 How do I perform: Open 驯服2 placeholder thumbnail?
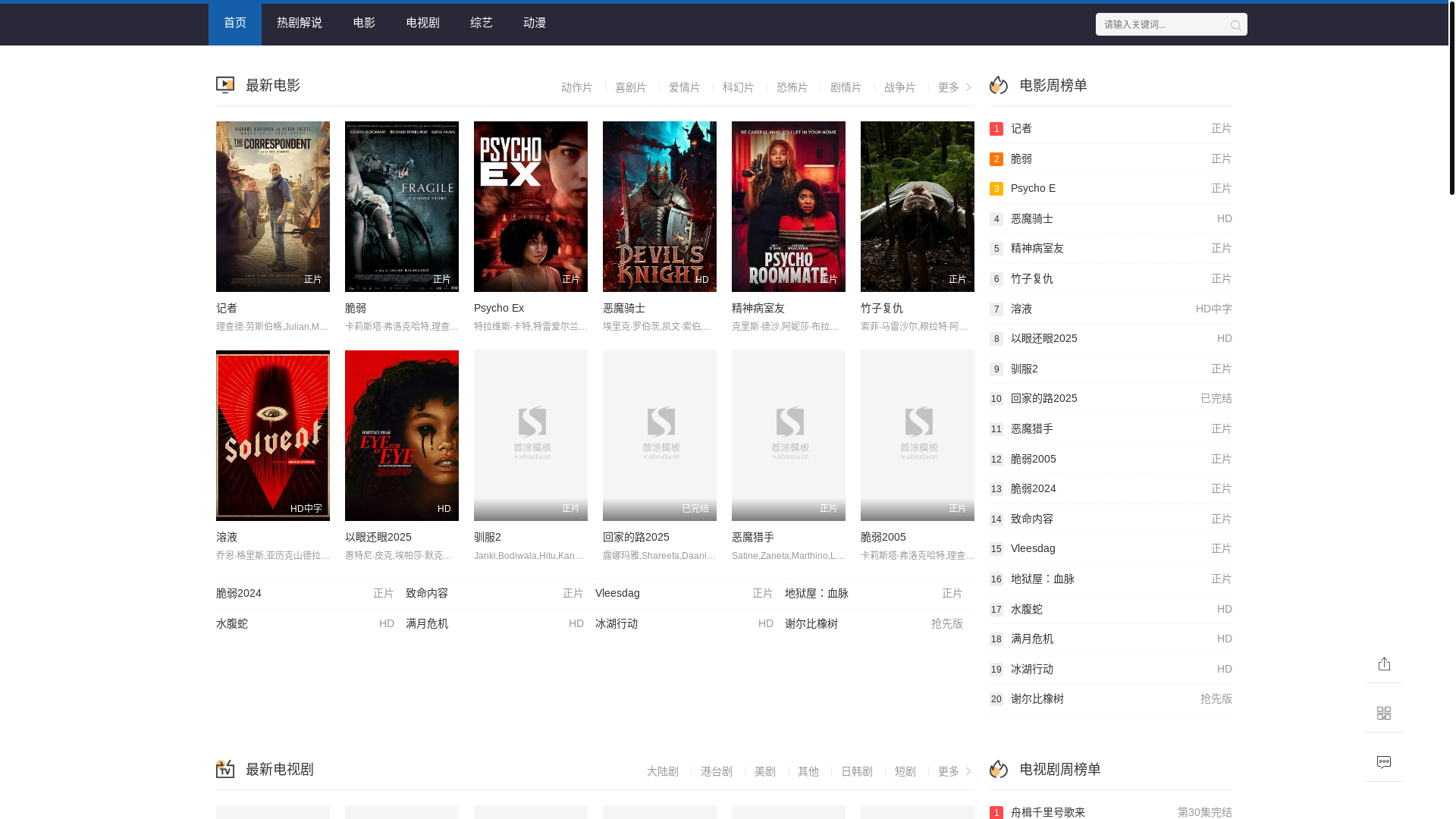pyautogui.click(x=531, y=435)
